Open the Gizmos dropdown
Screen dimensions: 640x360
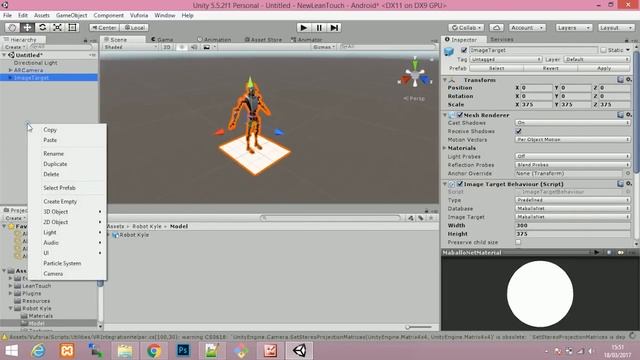click(324, 47)
